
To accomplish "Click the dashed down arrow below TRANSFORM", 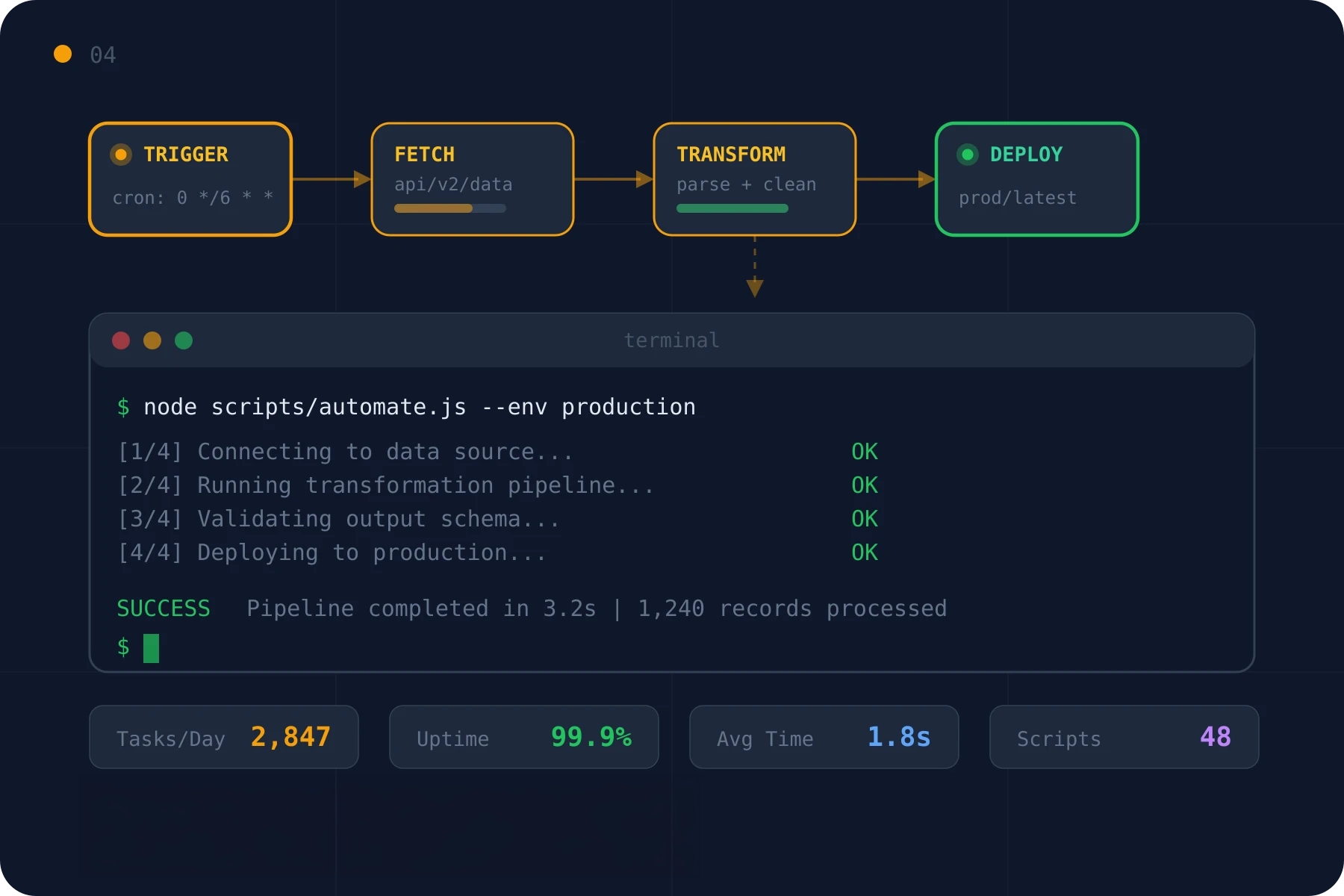I will 755,267.
